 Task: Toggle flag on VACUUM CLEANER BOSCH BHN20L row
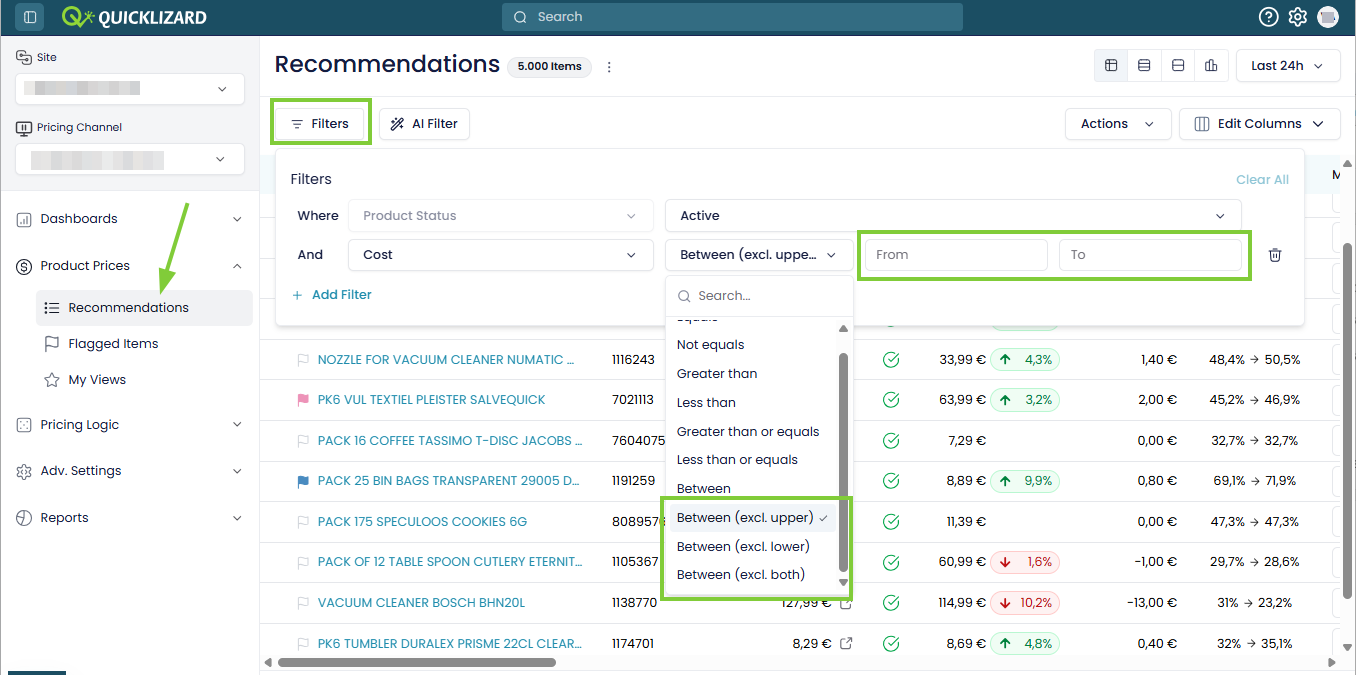pos(303,603)
